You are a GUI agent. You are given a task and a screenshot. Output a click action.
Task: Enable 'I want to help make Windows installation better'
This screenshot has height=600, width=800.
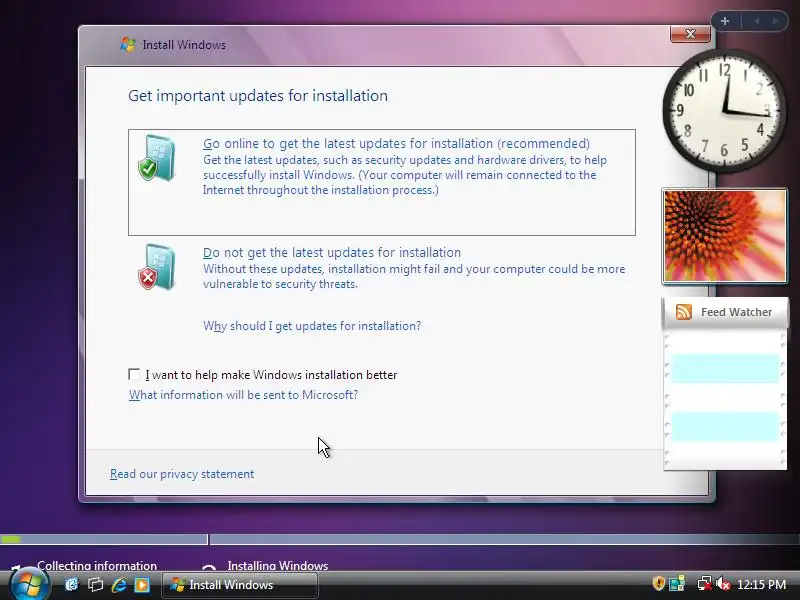click(x=134, y=374)
